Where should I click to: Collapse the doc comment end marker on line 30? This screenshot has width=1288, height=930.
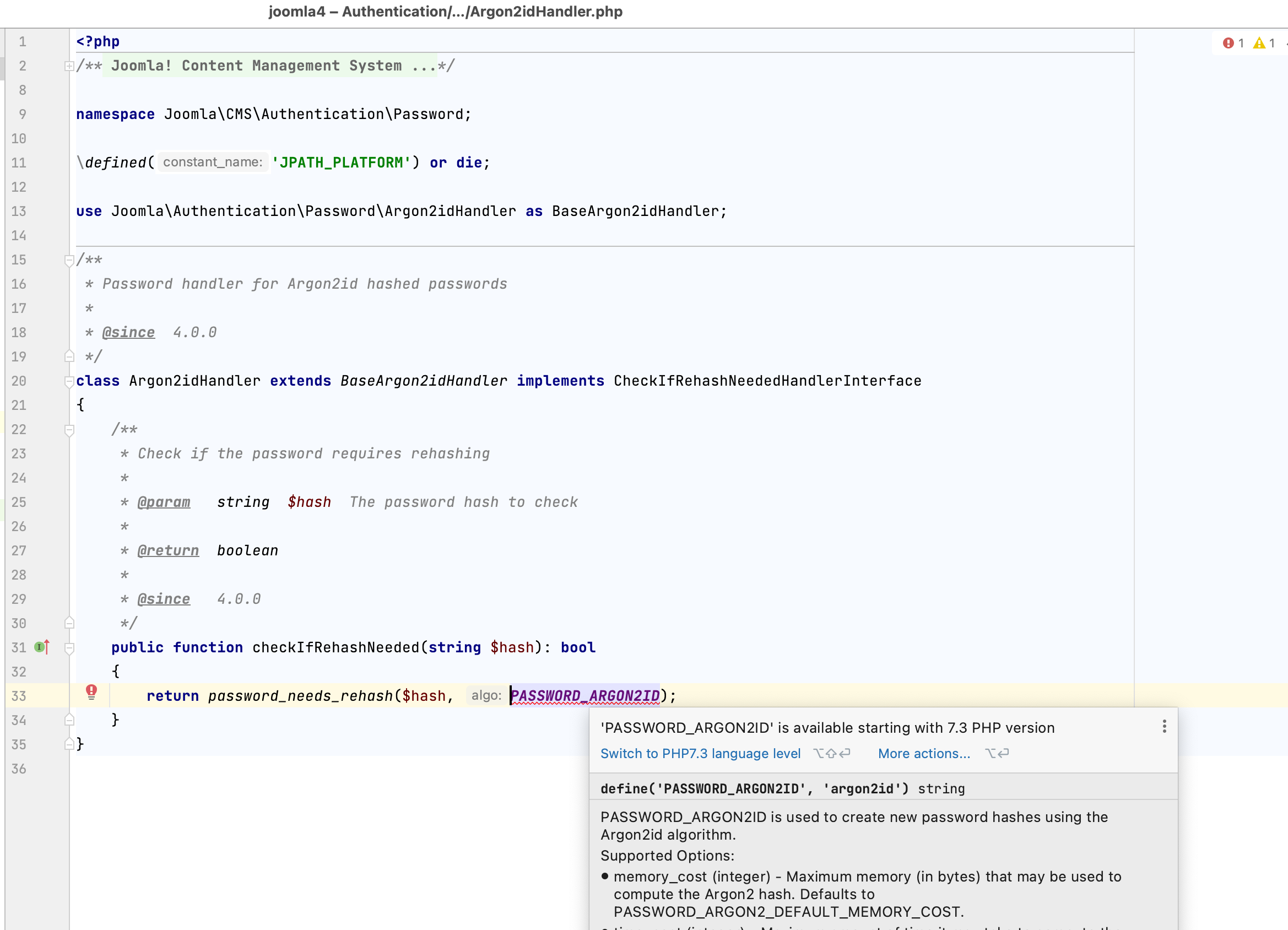(69, 623)
